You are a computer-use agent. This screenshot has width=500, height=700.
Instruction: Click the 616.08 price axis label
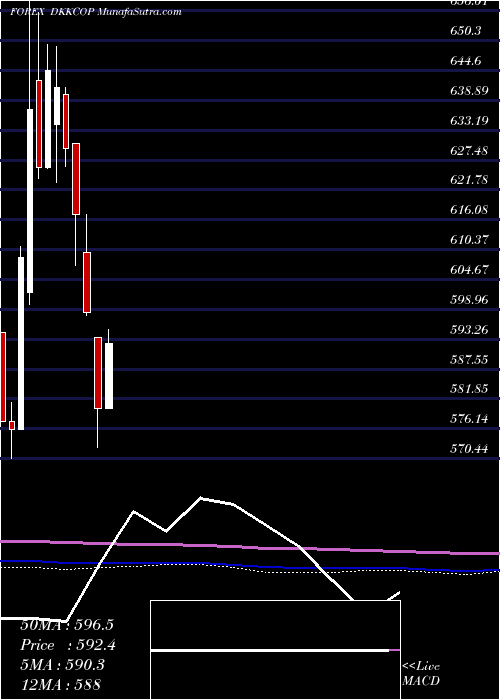pos(469,210)
